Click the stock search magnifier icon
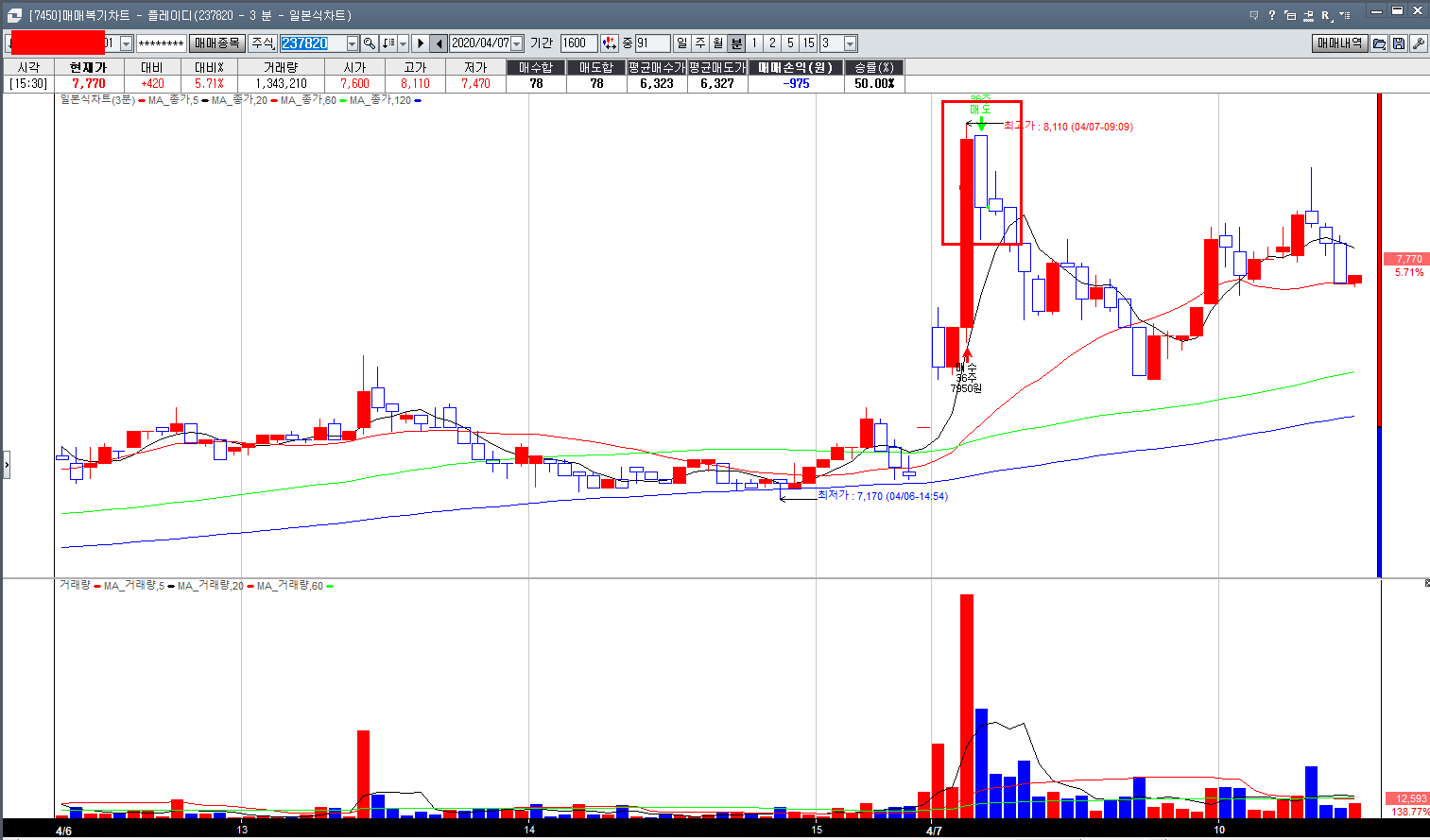The image size is (1430, 840). coord(370,43)
